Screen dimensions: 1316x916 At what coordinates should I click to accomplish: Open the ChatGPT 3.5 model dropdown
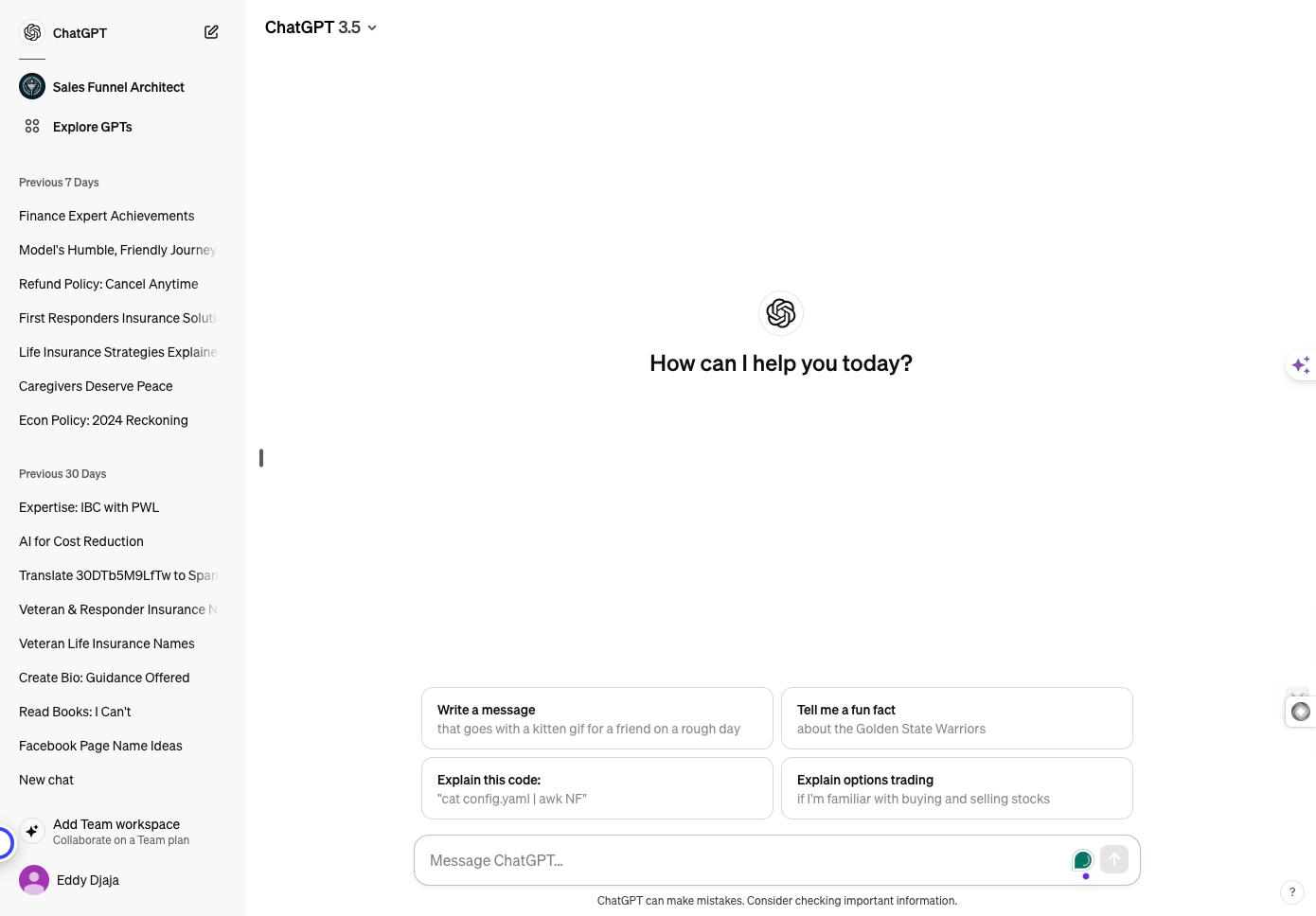coord(321,27)
